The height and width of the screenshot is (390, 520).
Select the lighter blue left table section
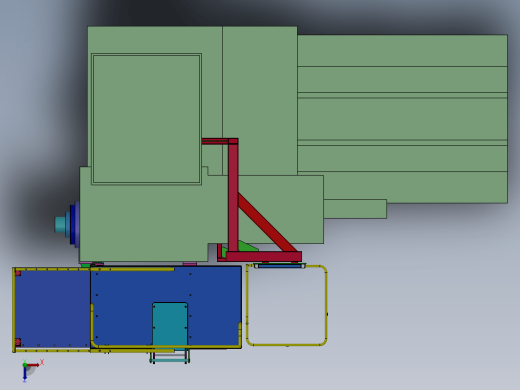tap(52, 308)
